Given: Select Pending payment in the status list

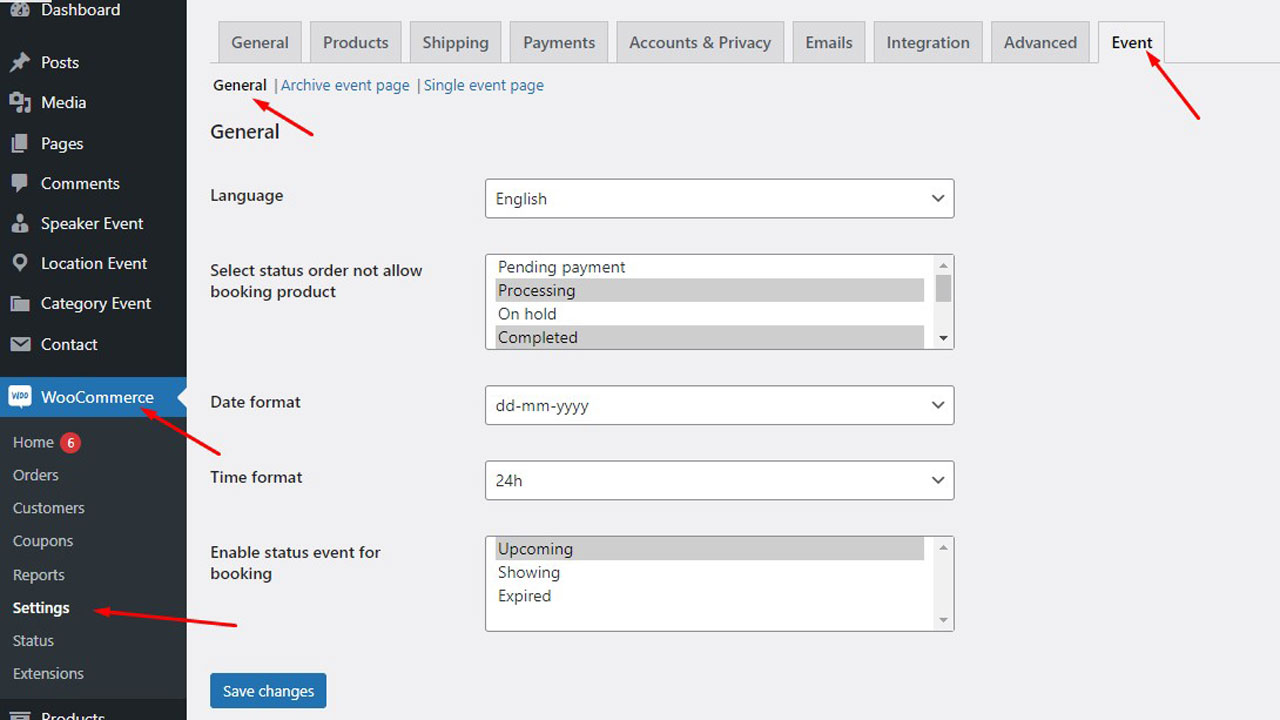Looking at the screenshot, I should (x=560, y=267).
